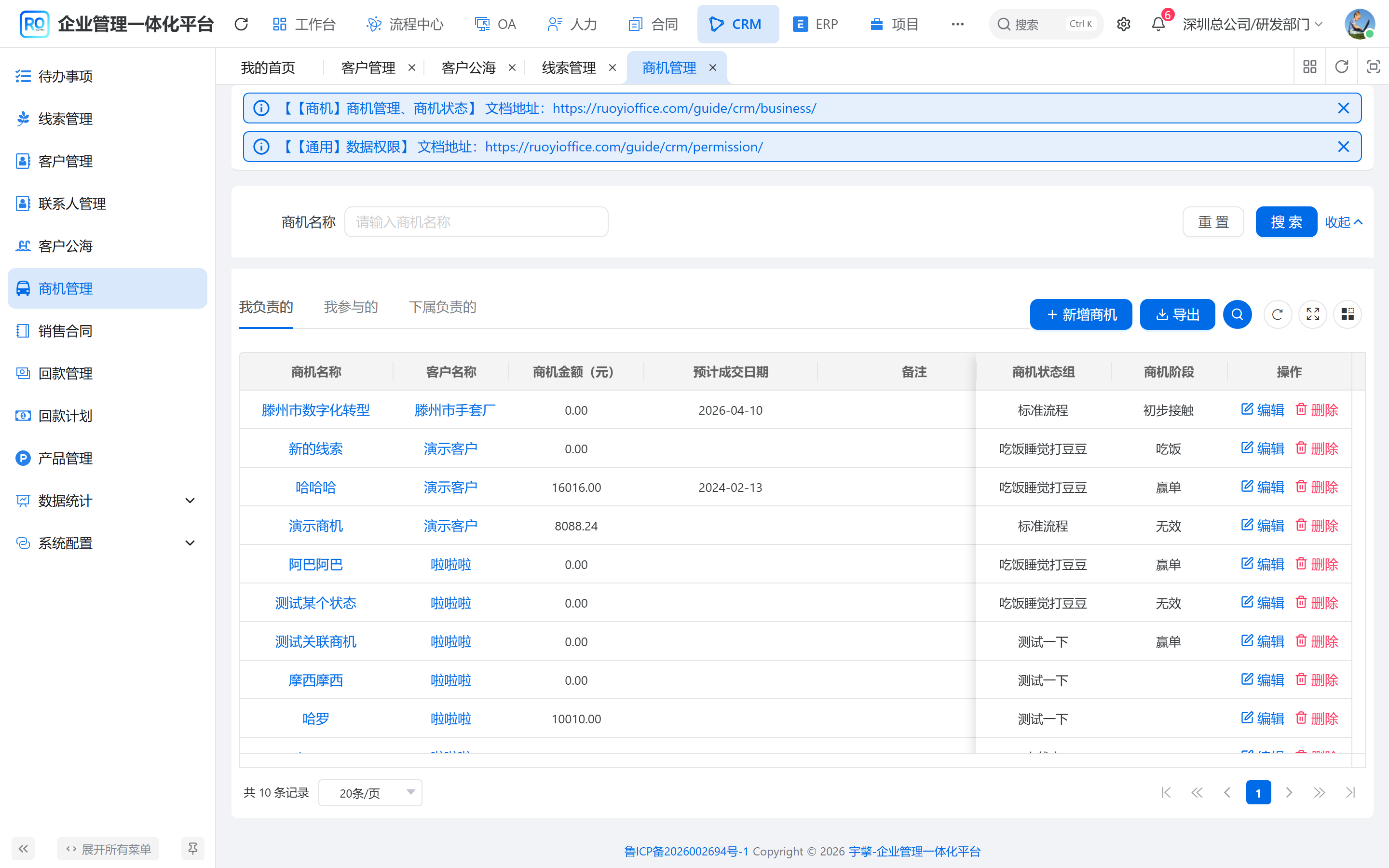Screen dimensions: 1389x868
Task: Collapse the search form via 收起
Action: click(x=1343, y=222)
